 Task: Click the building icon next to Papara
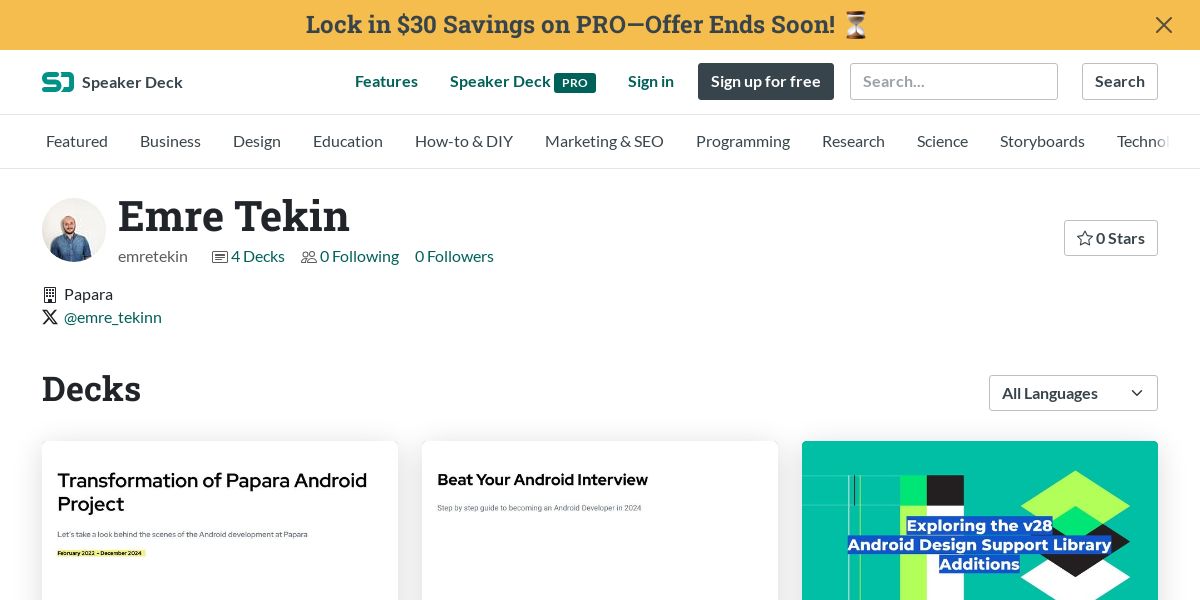click(x=50, y=295)
